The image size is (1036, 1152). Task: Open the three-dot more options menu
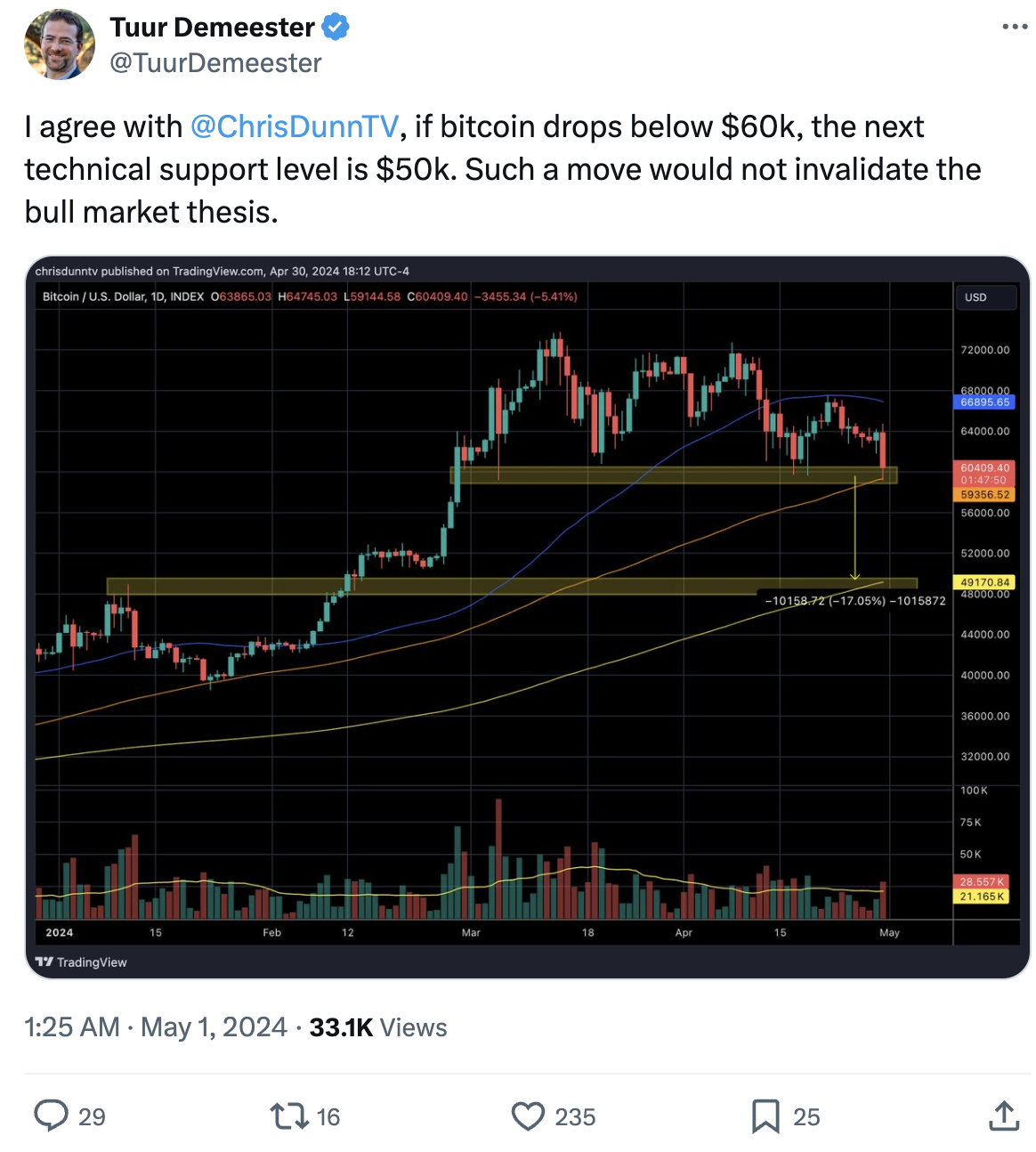[x=1015, y=27]
